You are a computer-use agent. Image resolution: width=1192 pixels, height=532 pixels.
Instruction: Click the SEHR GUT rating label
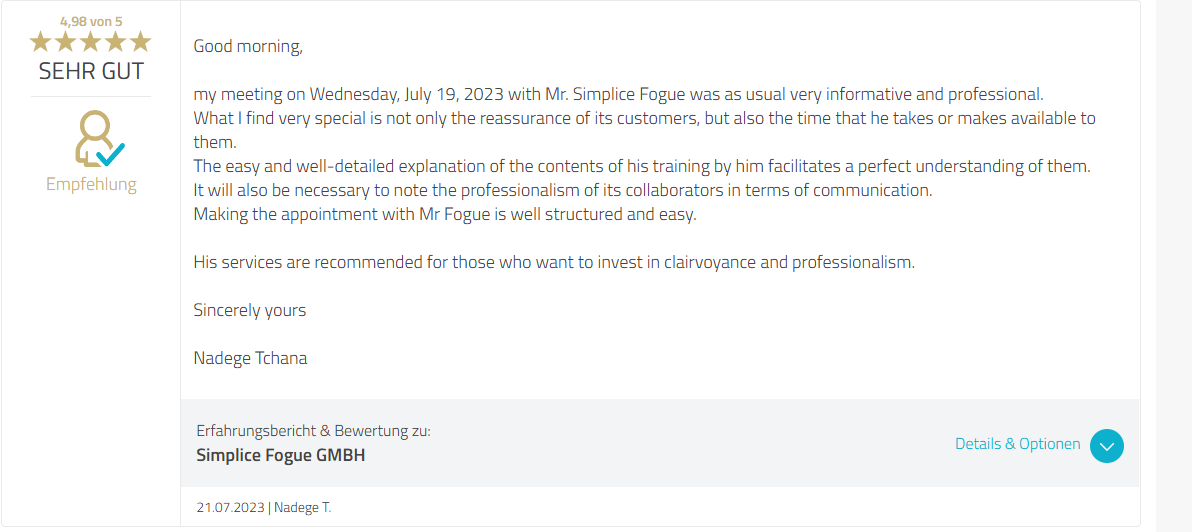click(91, 71)
